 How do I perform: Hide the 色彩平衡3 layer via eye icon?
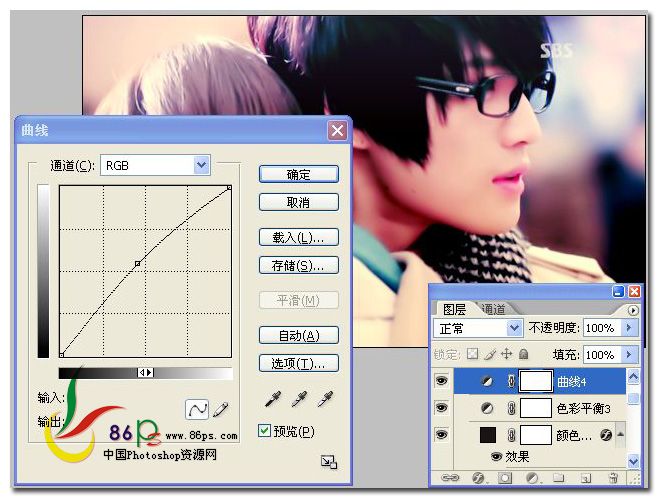(x=441, y=408)
